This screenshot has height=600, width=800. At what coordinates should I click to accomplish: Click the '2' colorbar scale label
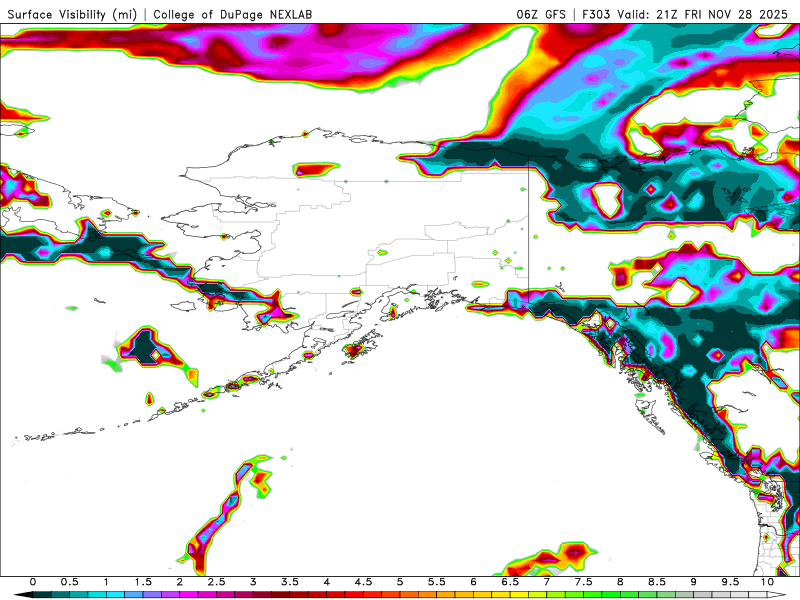(180, 582)
